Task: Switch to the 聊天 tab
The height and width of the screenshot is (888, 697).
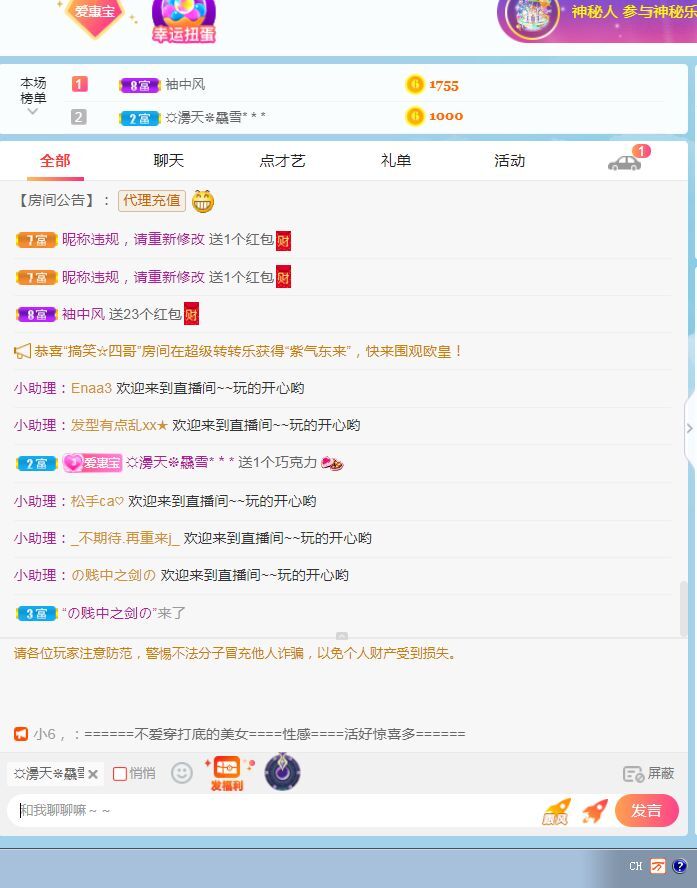Action: point(169,161)
